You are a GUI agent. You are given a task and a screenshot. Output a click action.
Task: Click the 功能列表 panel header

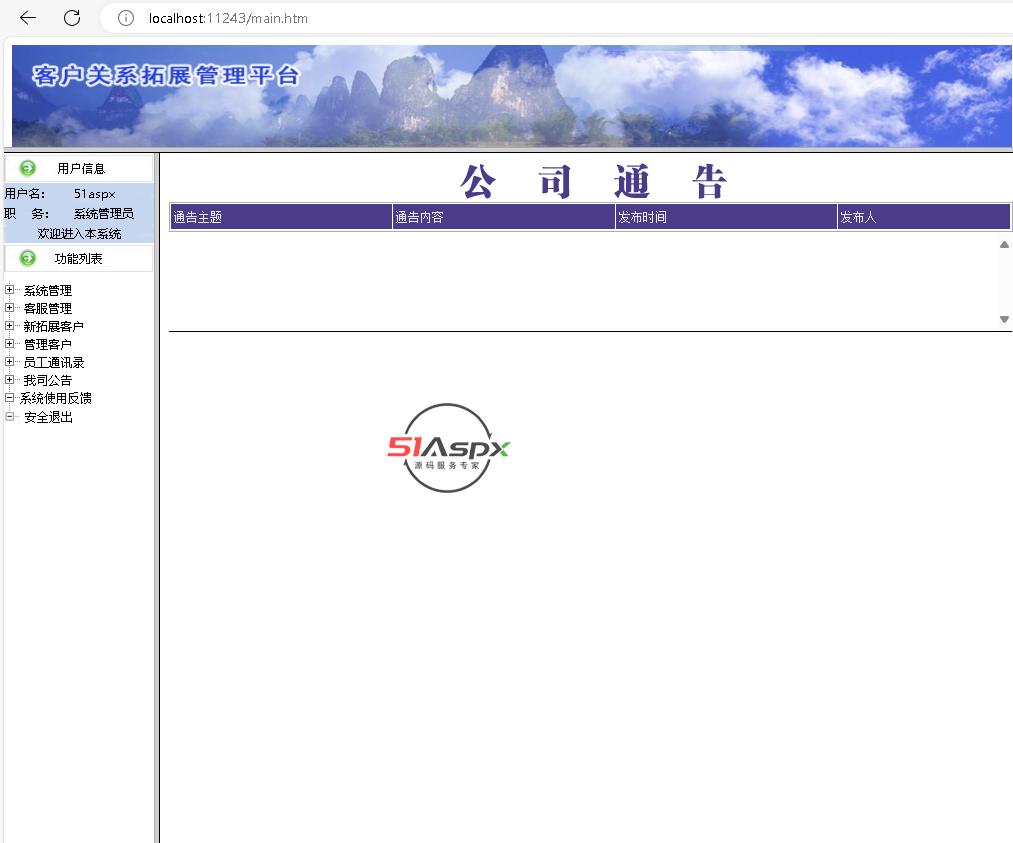pyautogui.click(x=79, y=258)
